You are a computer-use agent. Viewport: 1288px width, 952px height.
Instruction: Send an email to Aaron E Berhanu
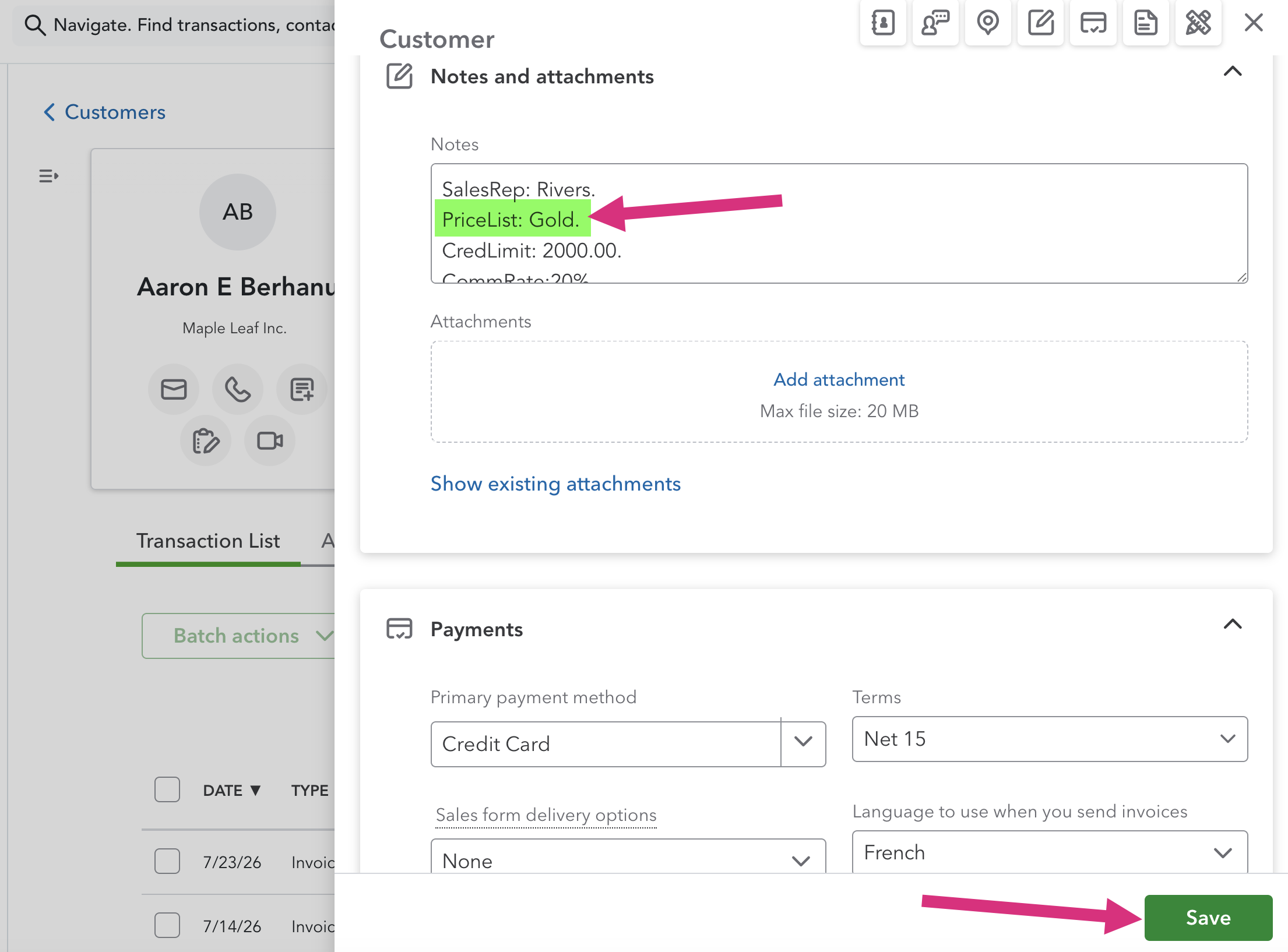(x=174, y=389)
